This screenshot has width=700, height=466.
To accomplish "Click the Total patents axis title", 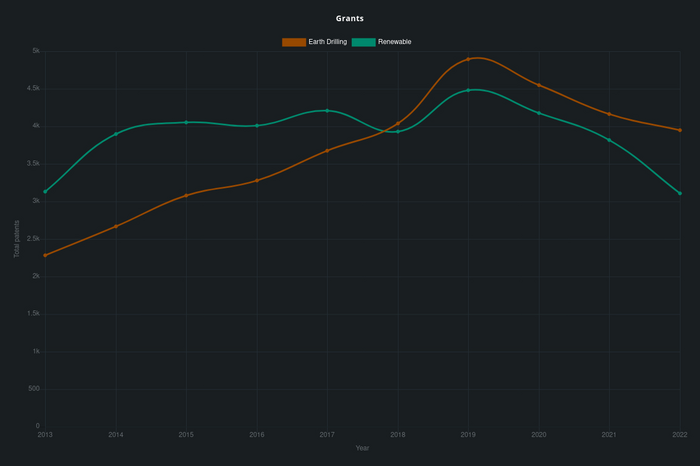I will click(x=17, y=239).
